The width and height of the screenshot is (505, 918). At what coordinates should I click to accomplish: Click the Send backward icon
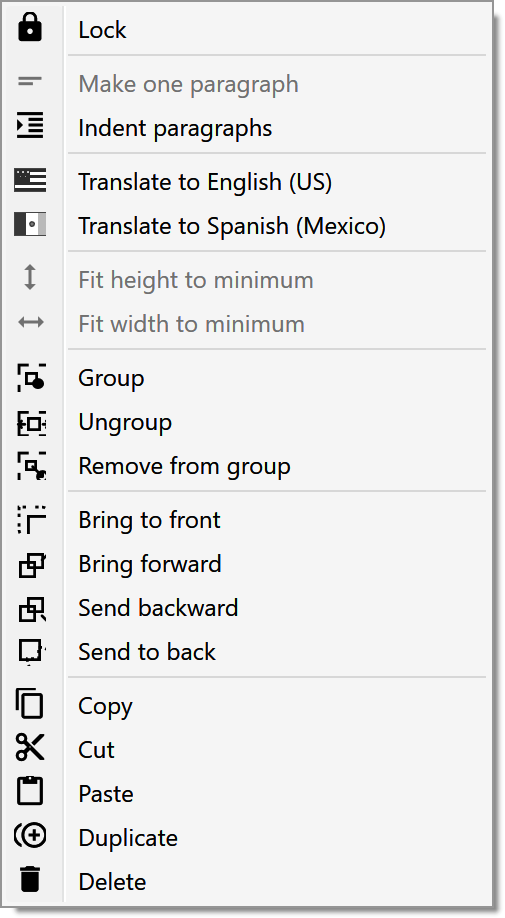[x=31, y=609]
